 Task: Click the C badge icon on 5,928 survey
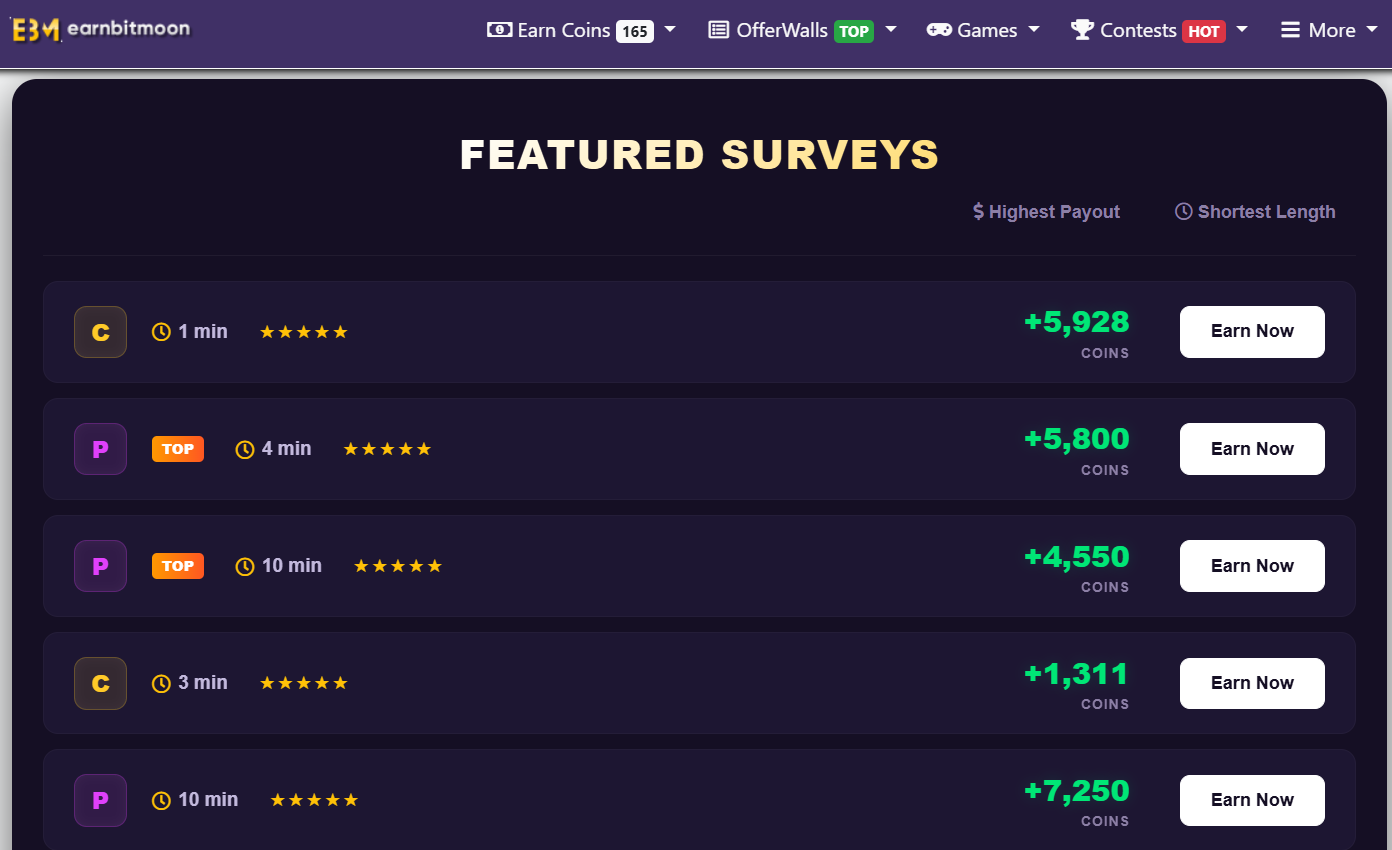pos(100,332)
